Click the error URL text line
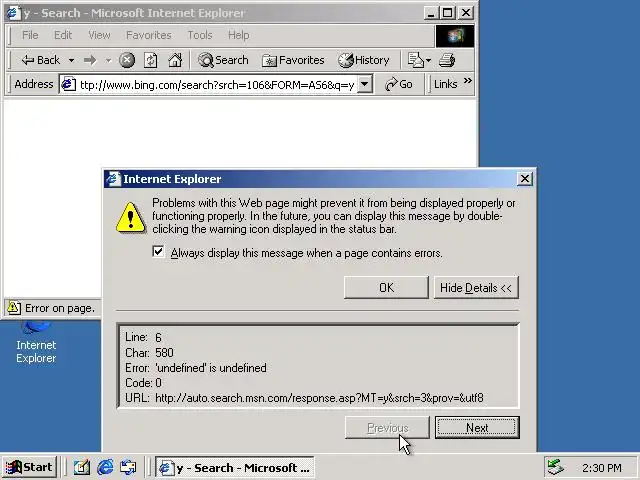Viewport: 640px width, 480px height. [304, 398]
